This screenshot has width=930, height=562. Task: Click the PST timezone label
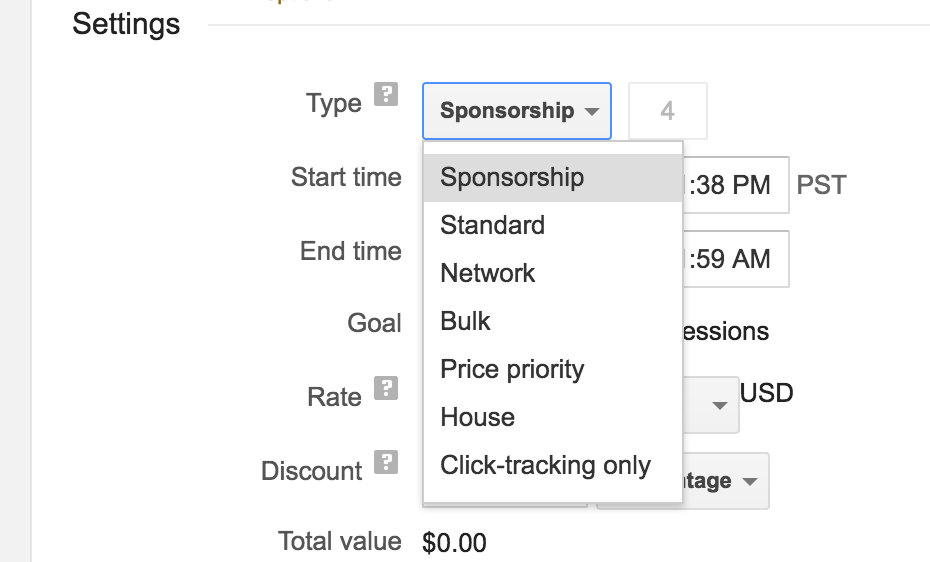[x=821, y=185]
